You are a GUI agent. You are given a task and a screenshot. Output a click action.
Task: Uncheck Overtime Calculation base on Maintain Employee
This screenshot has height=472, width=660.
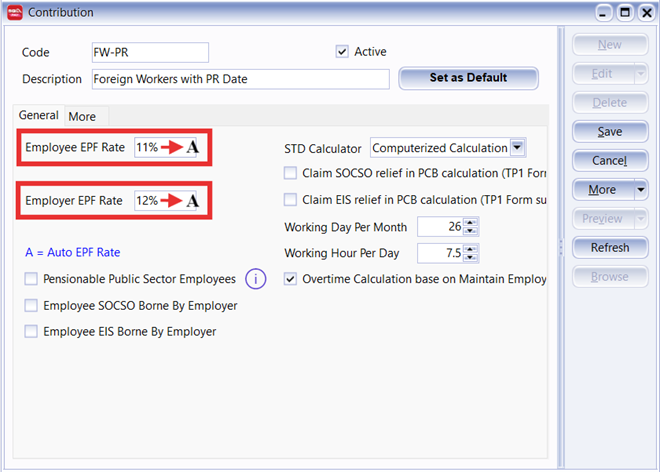[x=291, y=279]
